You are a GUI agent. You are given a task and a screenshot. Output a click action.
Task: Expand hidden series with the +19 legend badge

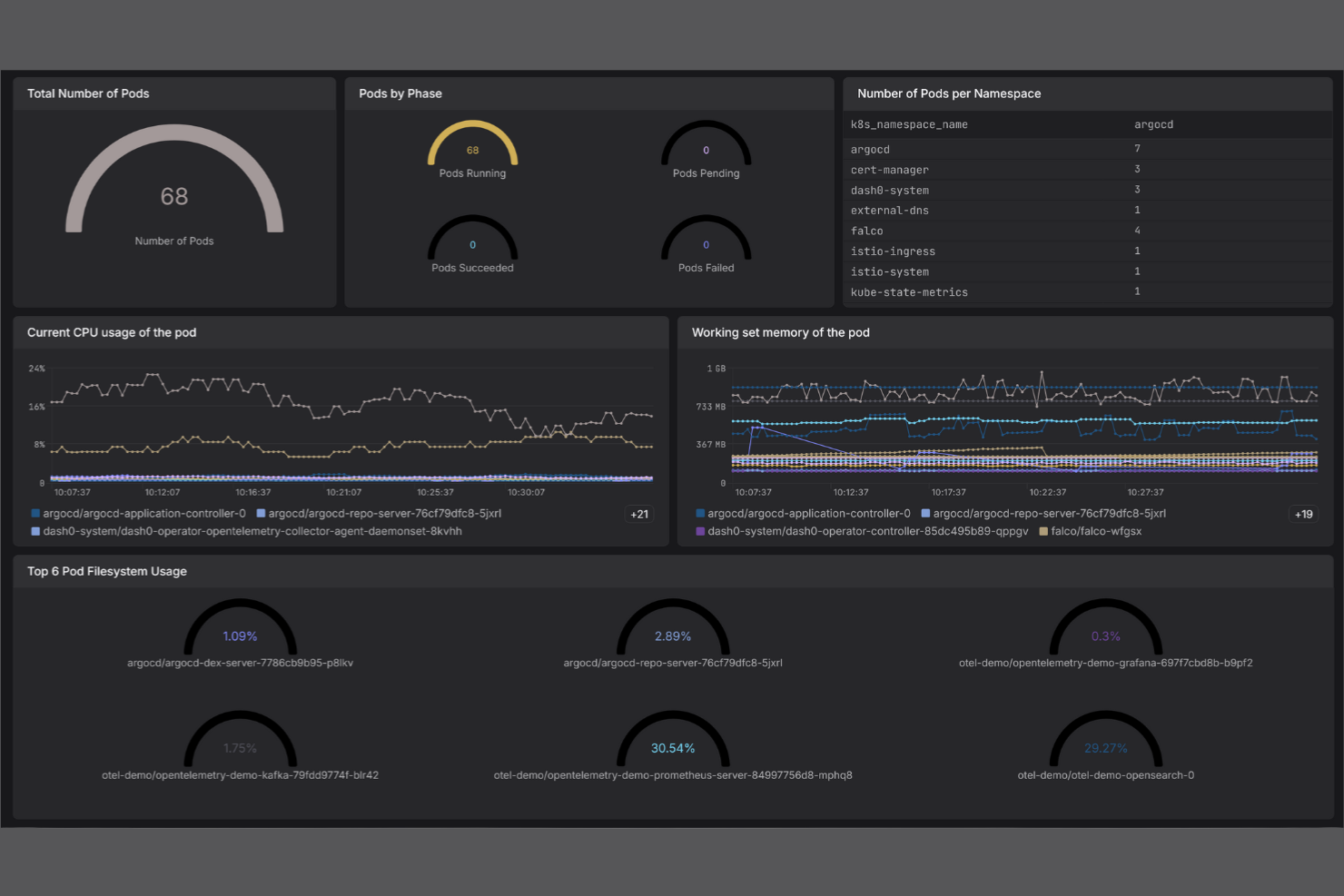(1304, 514)
